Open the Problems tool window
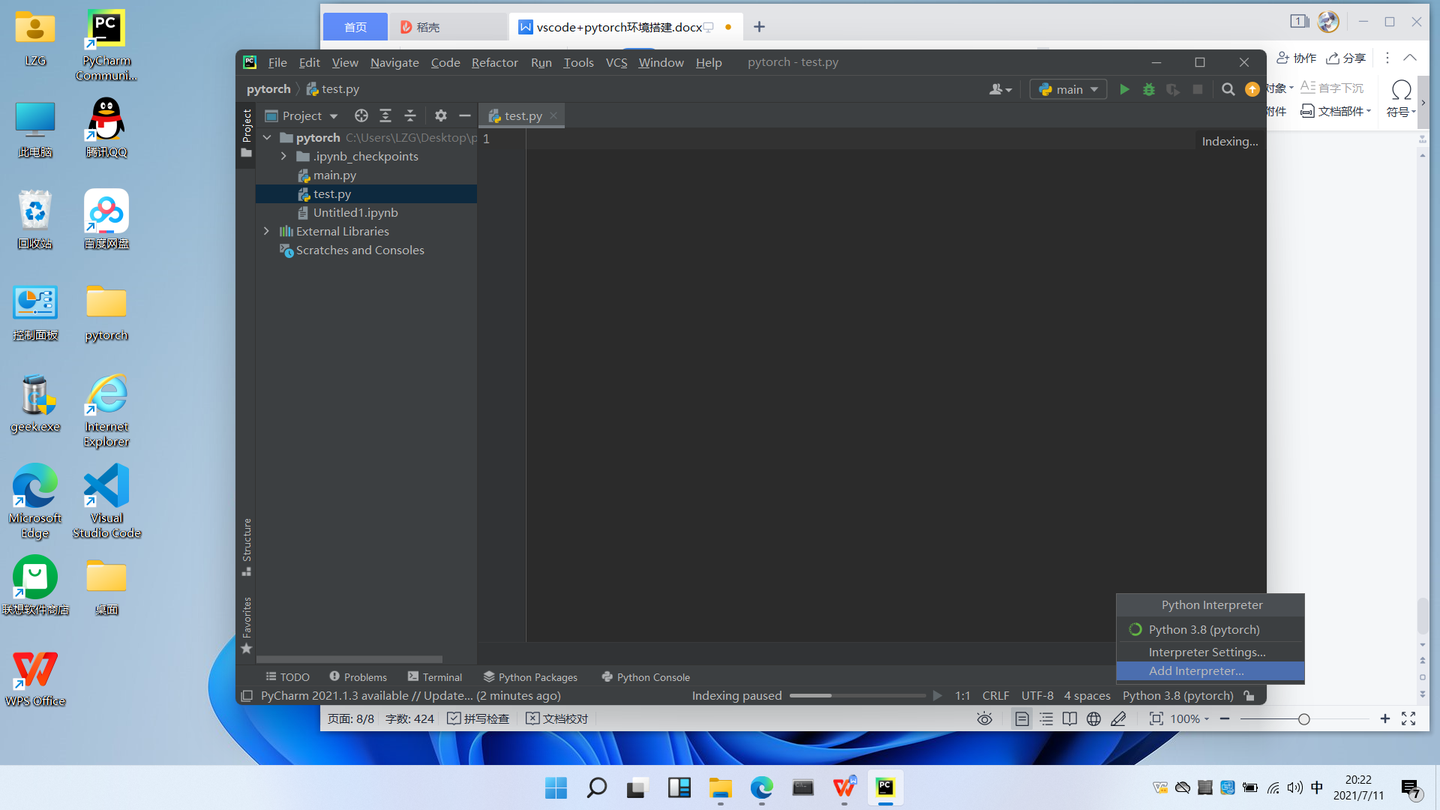Image resolution: width=1440 pixels, height=810 pixels. tap(364, 677)
